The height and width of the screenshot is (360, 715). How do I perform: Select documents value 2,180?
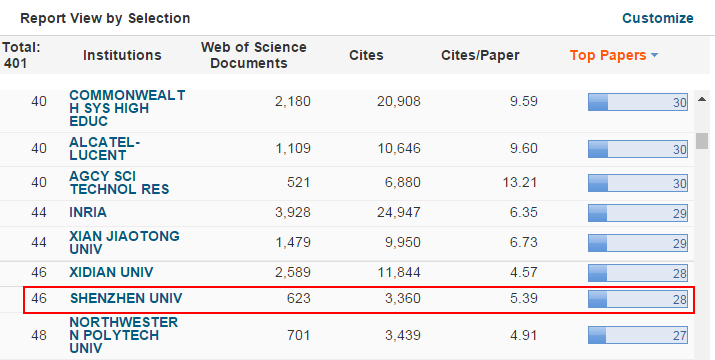tap(293, 101)
